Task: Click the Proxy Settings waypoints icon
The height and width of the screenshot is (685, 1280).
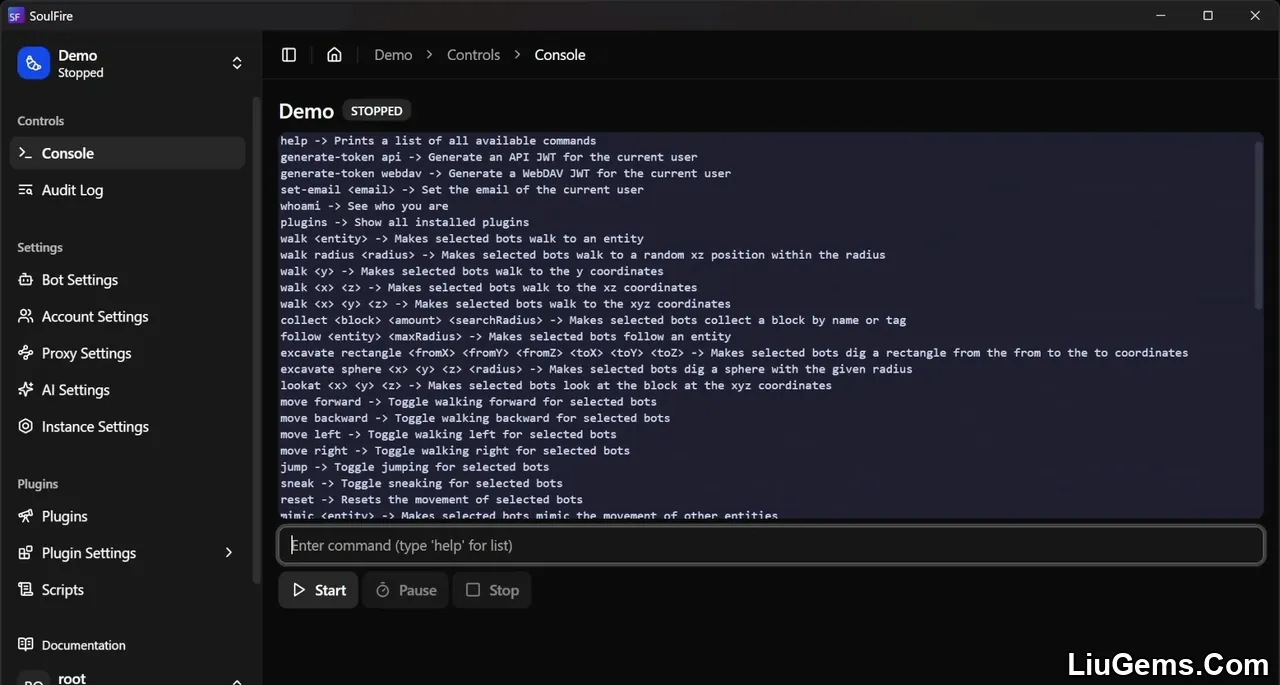Action: point(26,353)
